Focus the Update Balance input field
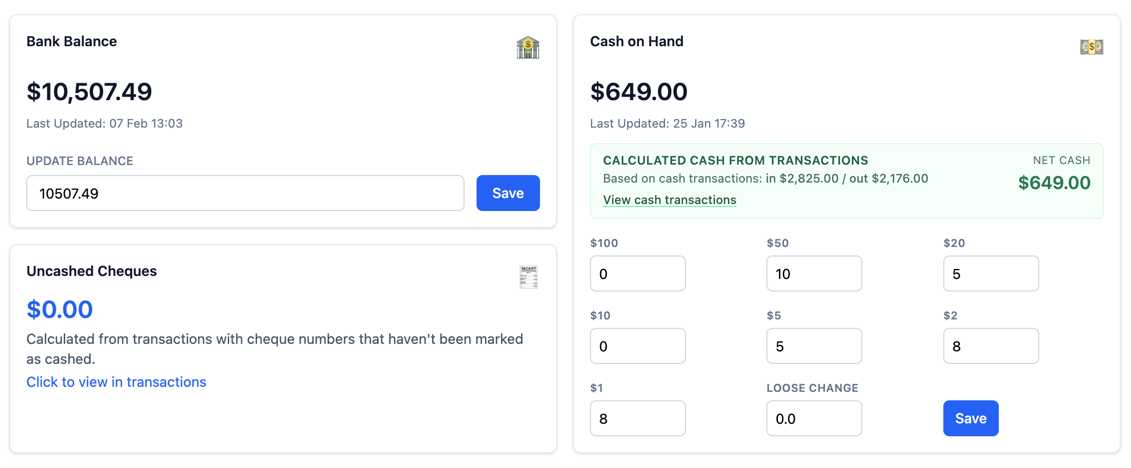 pyautogui.click(x=245, y=193)
